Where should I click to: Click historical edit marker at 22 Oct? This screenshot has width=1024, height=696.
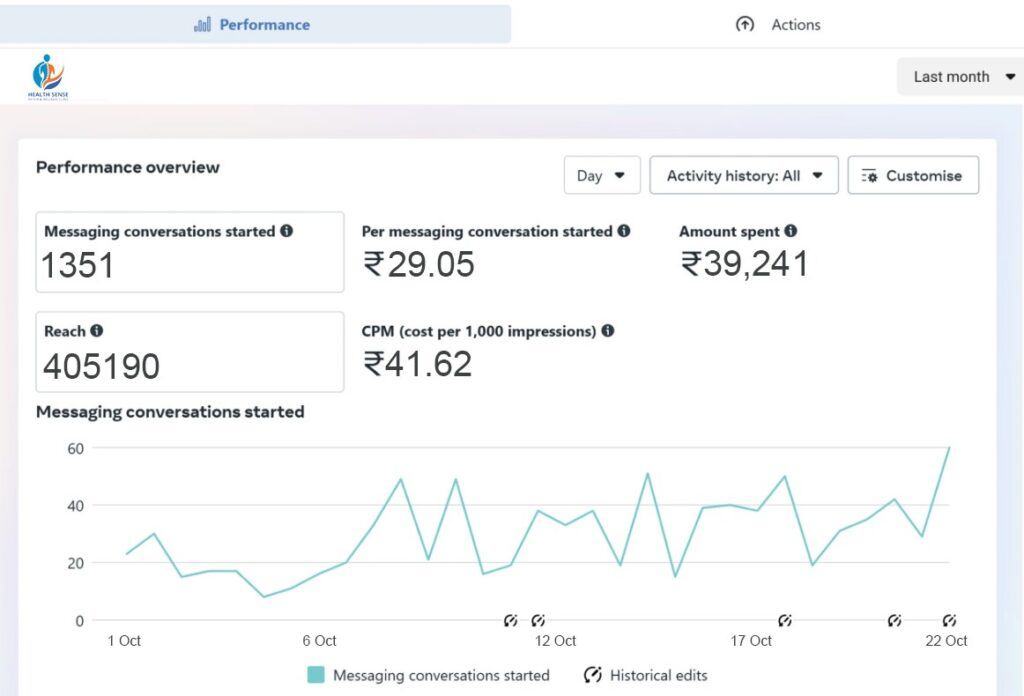tap(949, 621)
